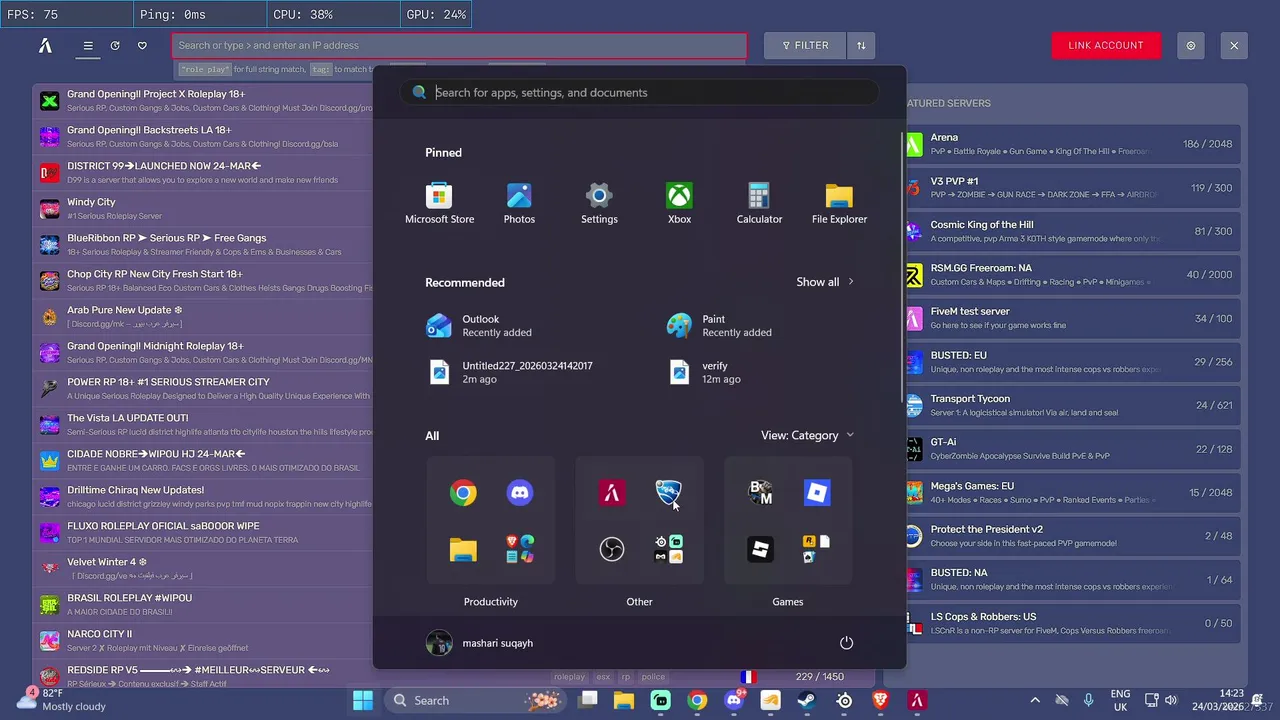Open FiveM settings gear button
This screenshot has width=1280, height=720.
[x=1190, y=45]
